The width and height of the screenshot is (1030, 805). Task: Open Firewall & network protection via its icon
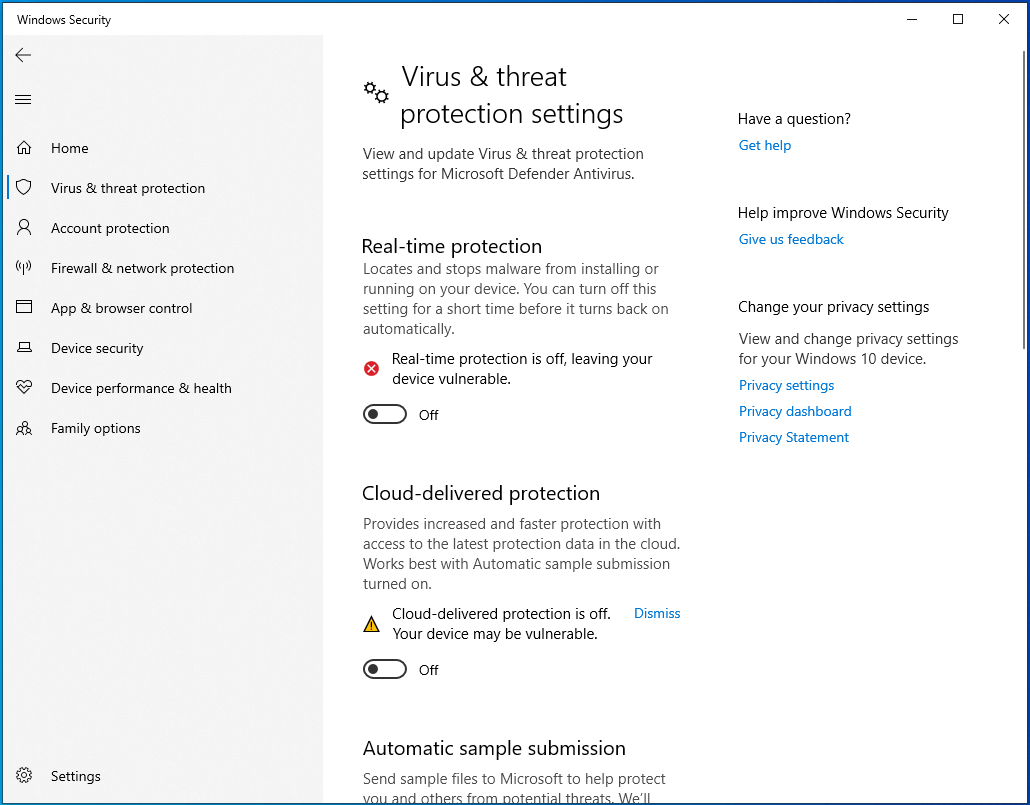coord(23,268)
